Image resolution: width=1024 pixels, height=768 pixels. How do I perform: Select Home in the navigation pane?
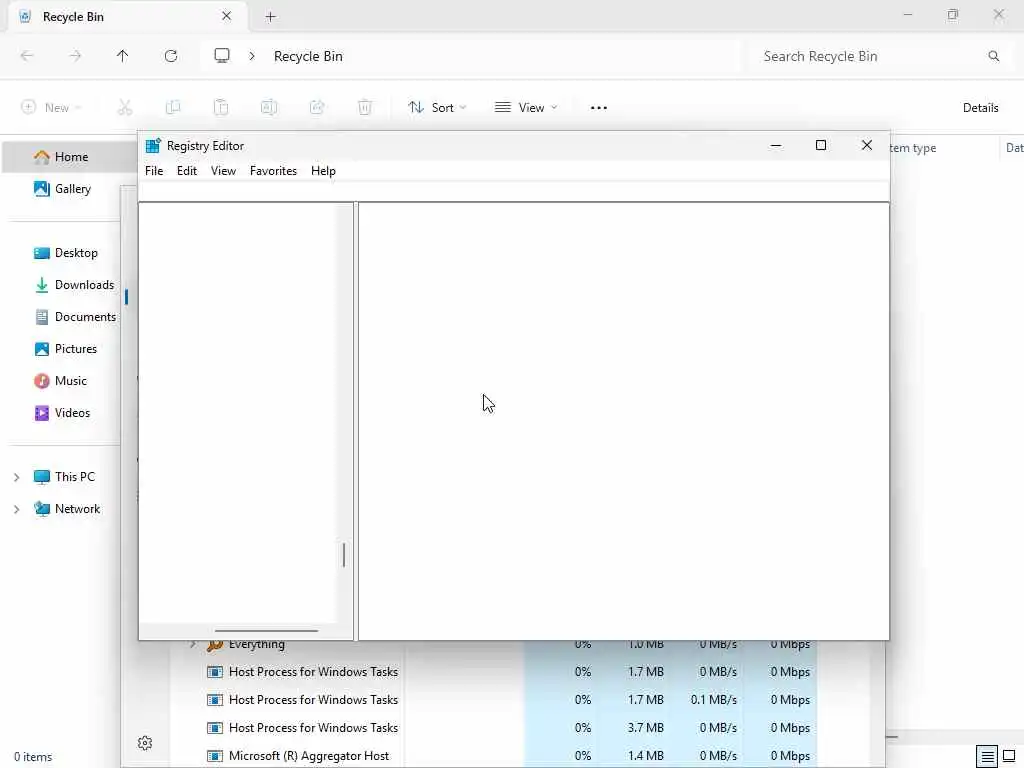pyautogui.click(x=71, y=157)
